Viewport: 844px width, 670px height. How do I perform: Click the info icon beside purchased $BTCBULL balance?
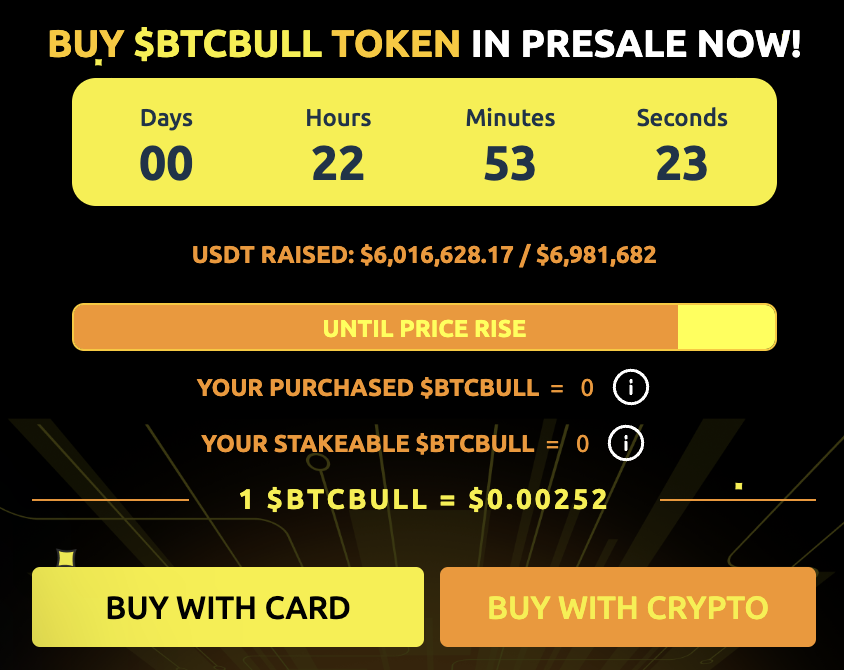(630, 387)
